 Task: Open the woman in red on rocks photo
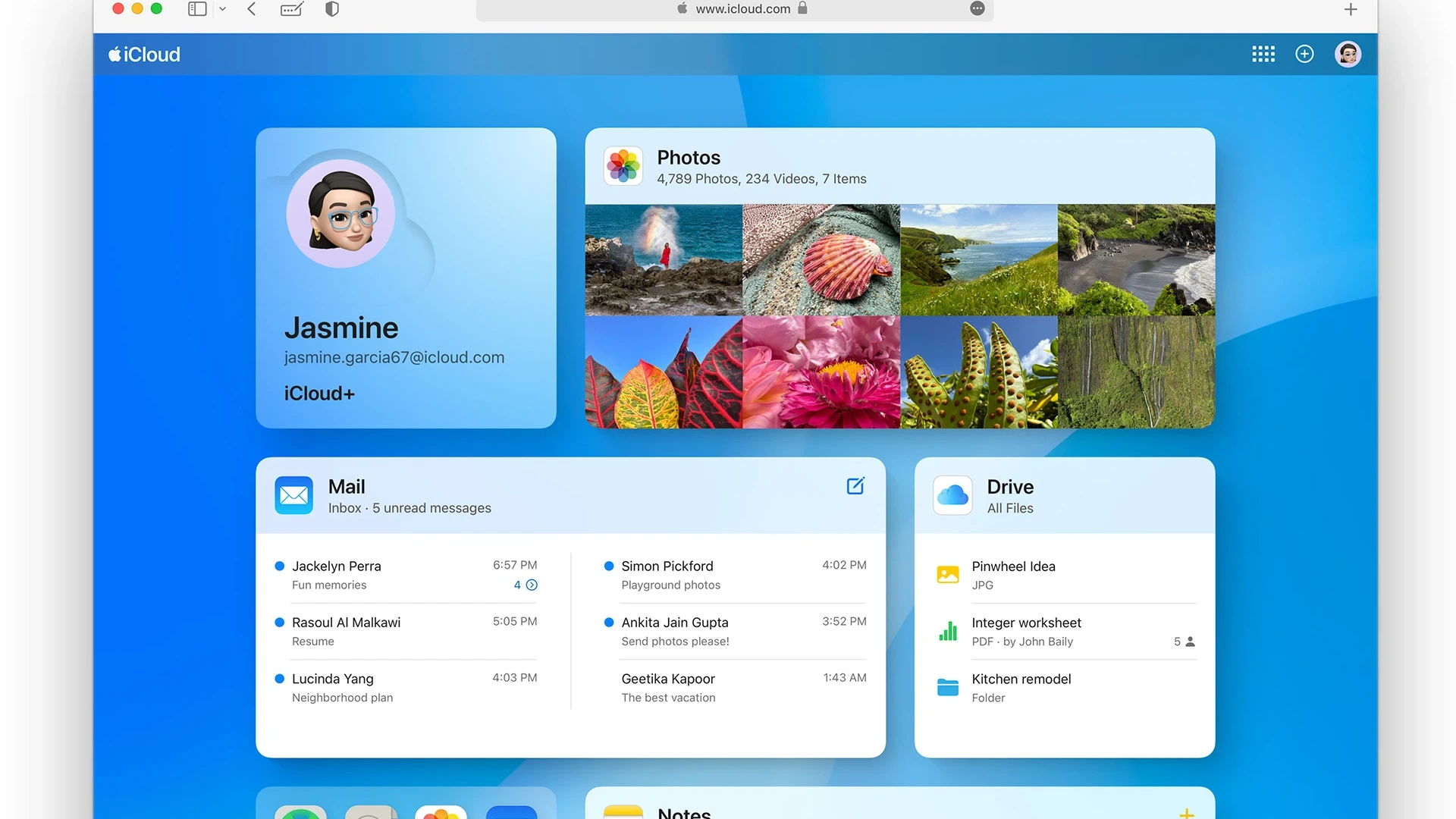coord(664,259)
